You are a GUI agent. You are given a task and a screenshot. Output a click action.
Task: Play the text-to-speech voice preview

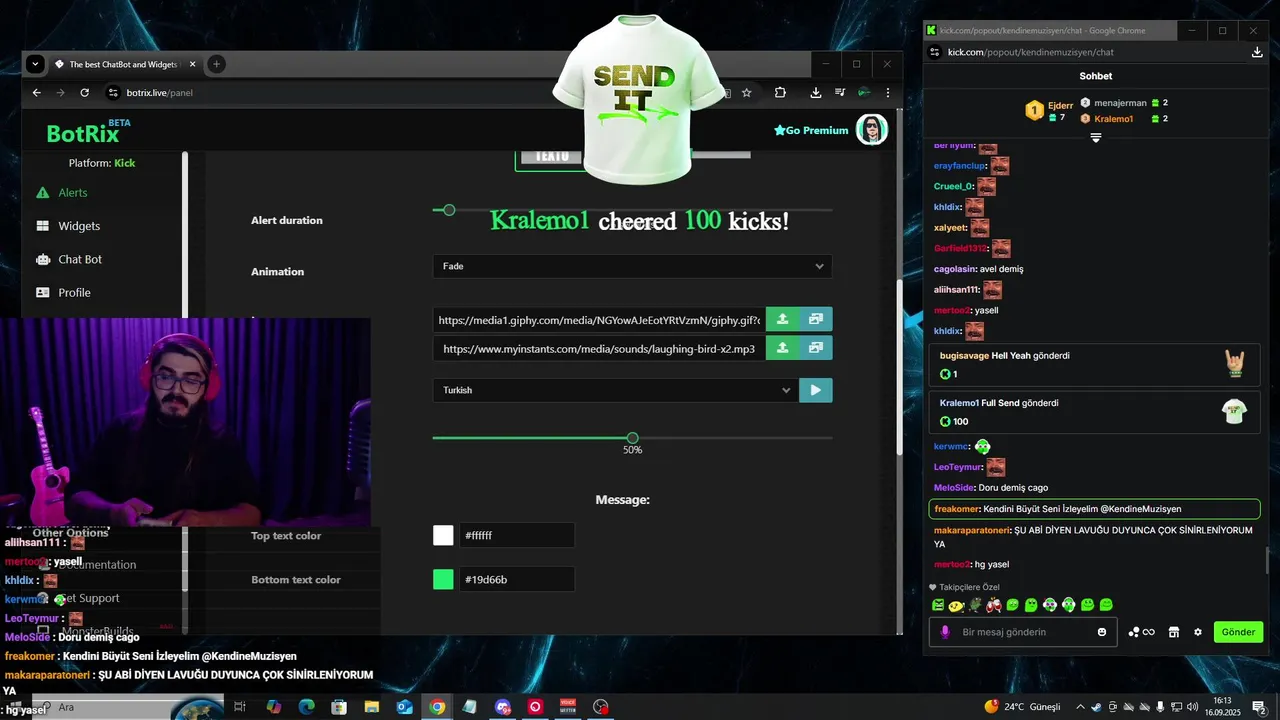click(816, 390)
